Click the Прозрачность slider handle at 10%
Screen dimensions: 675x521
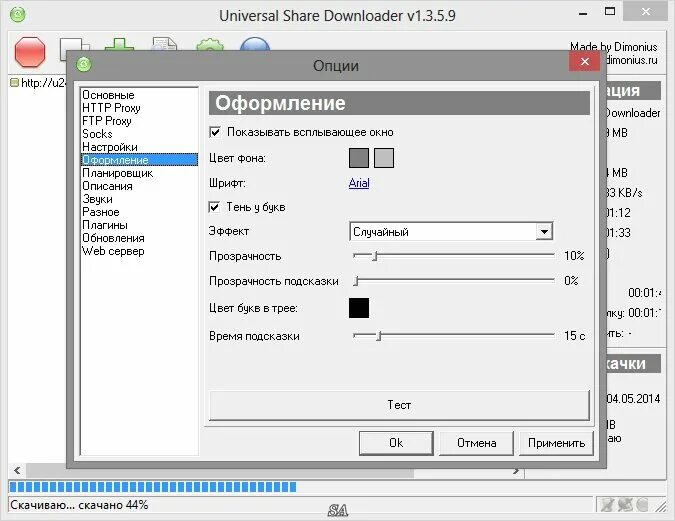pos(375,256)
